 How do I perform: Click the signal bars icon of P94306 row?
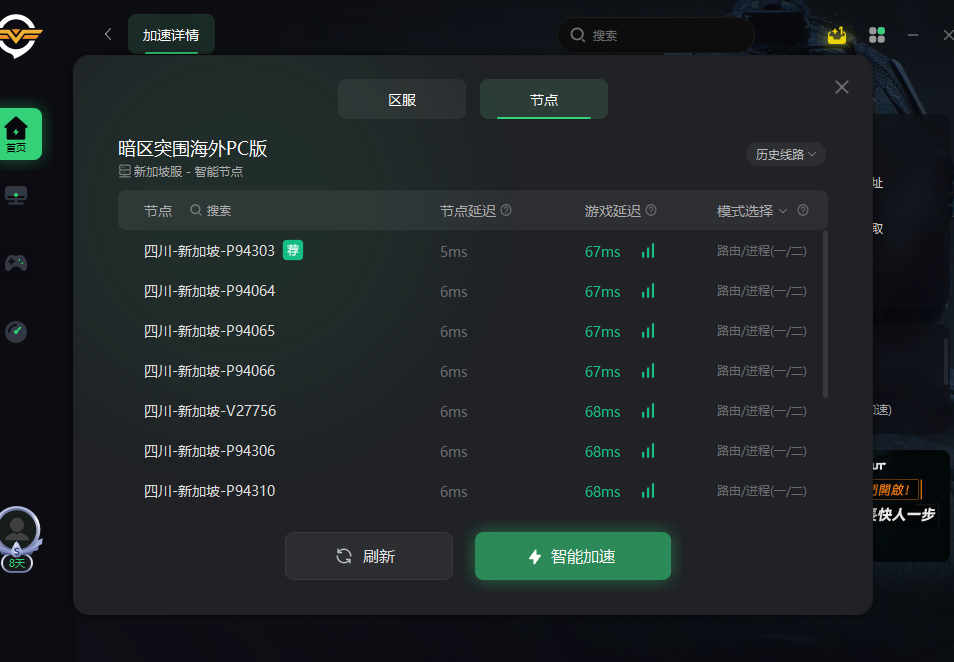pyautogui.click(x=648, y=451)
